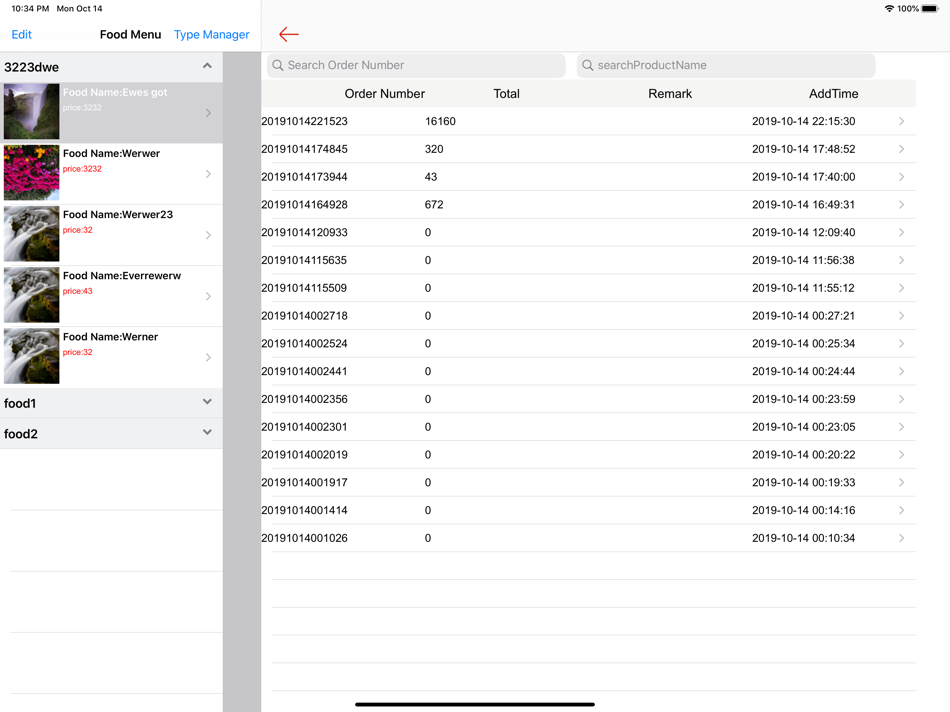Focus the Search Order Number field
Viewport: 950px width, 712px height.
416,65
